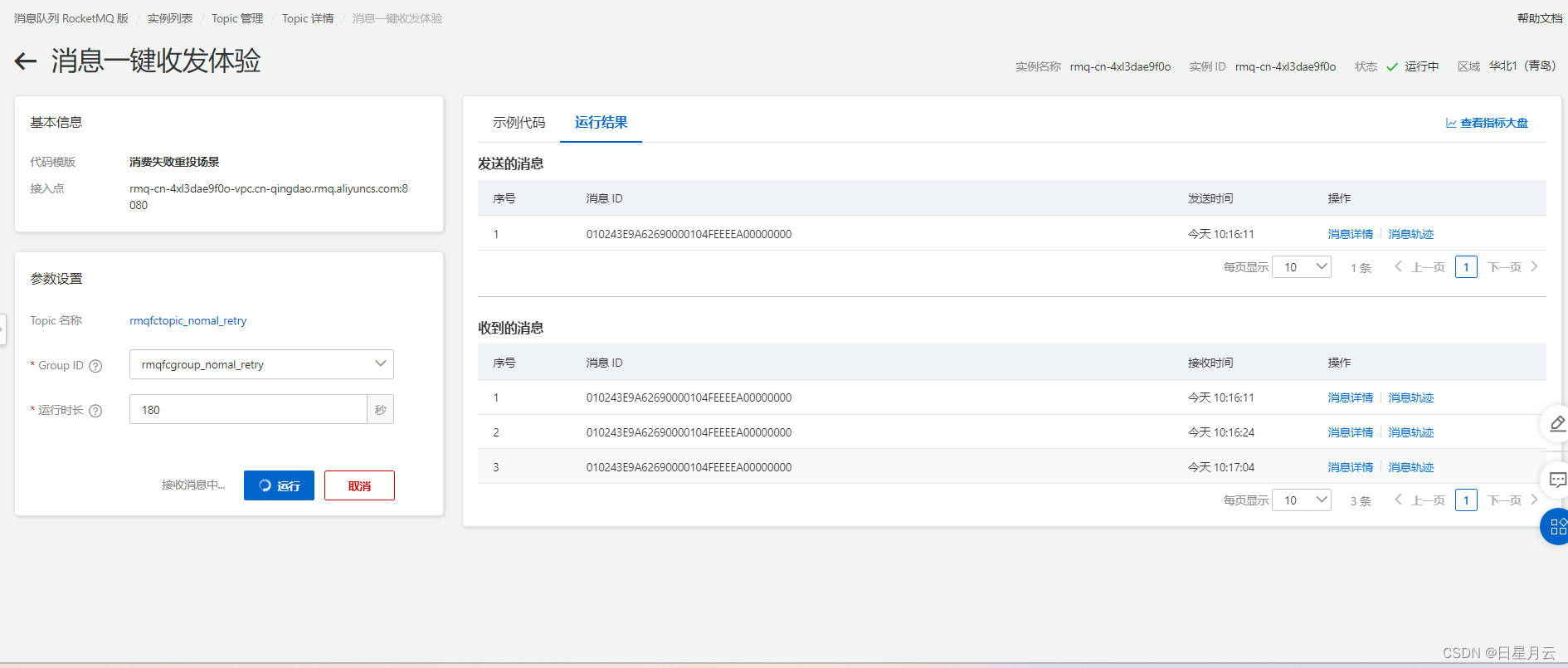Open the blue grid apps floating button
The height and width of the screenshot is (668, 1568).
pyautogui.click(x=1556, y=526)
